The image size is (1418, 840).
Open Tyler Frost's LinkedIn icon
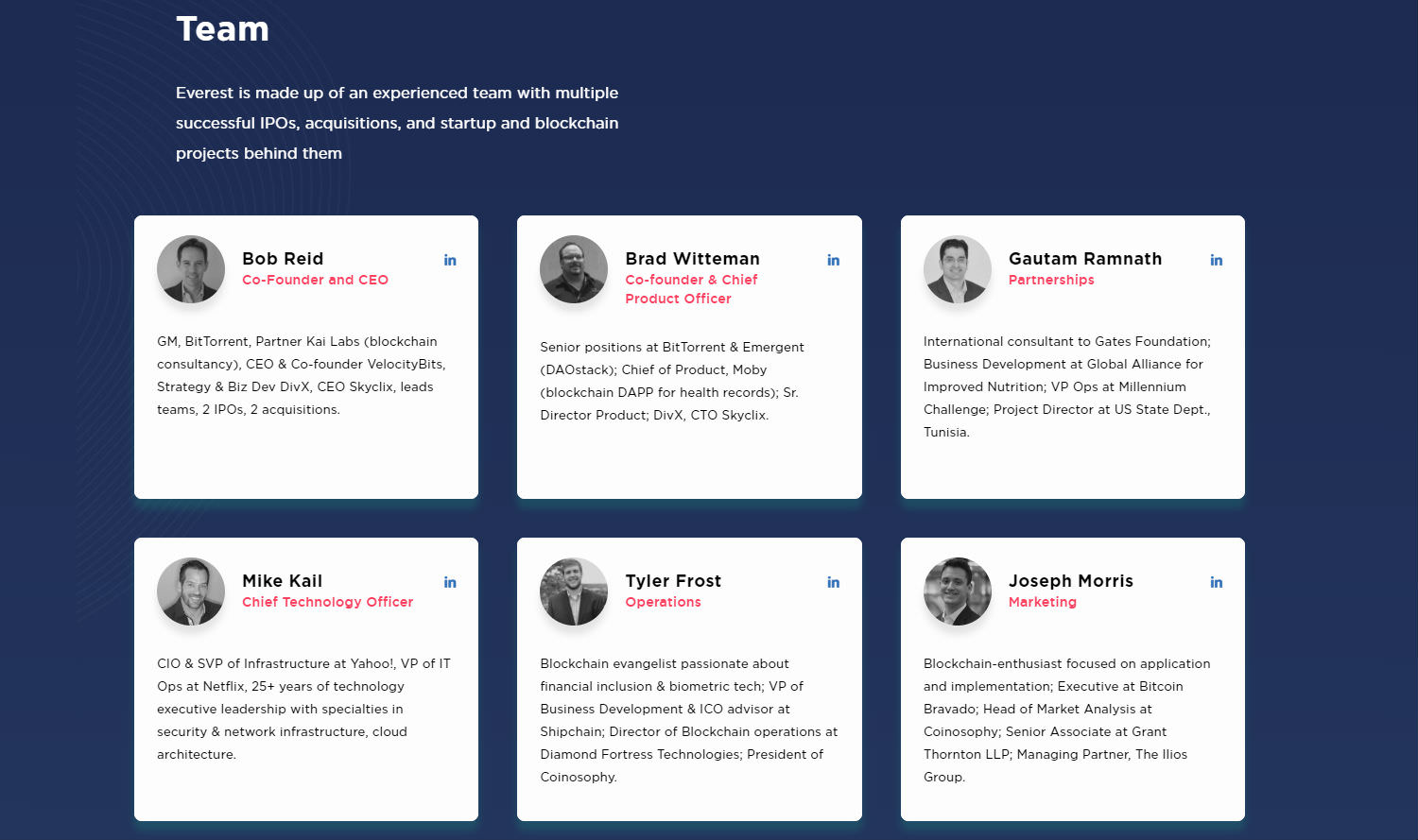click(833, 583)
